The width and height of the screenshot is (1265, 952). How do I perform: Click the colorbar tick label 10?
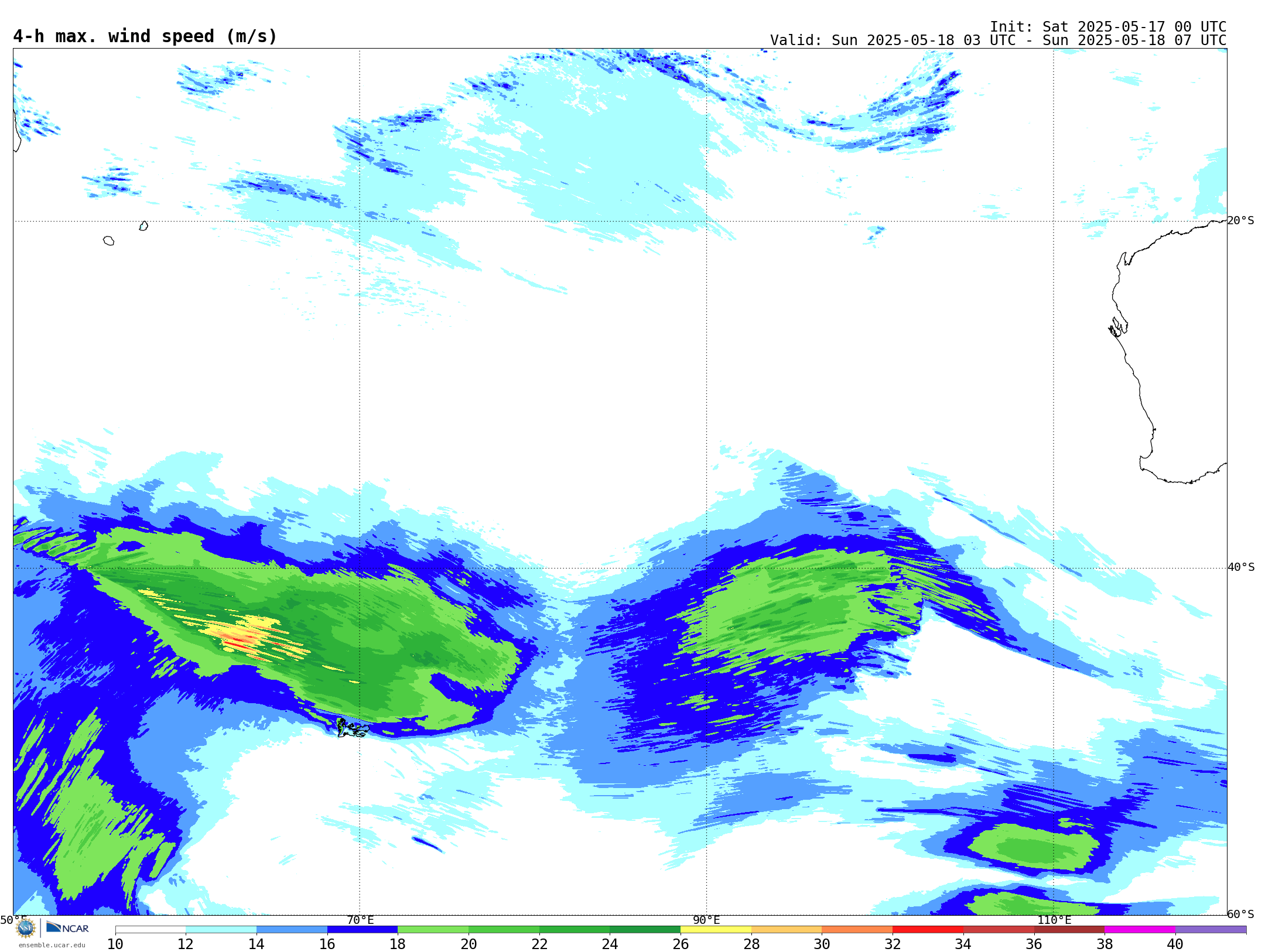tap(115, 944)
